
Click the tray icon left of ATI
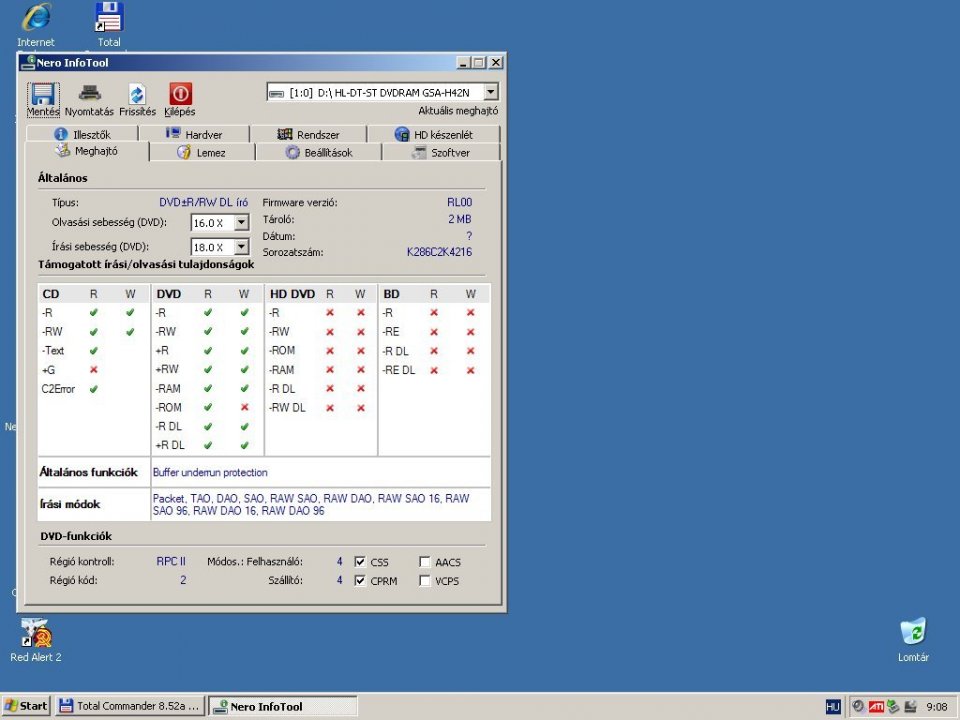tap(858, 707)
